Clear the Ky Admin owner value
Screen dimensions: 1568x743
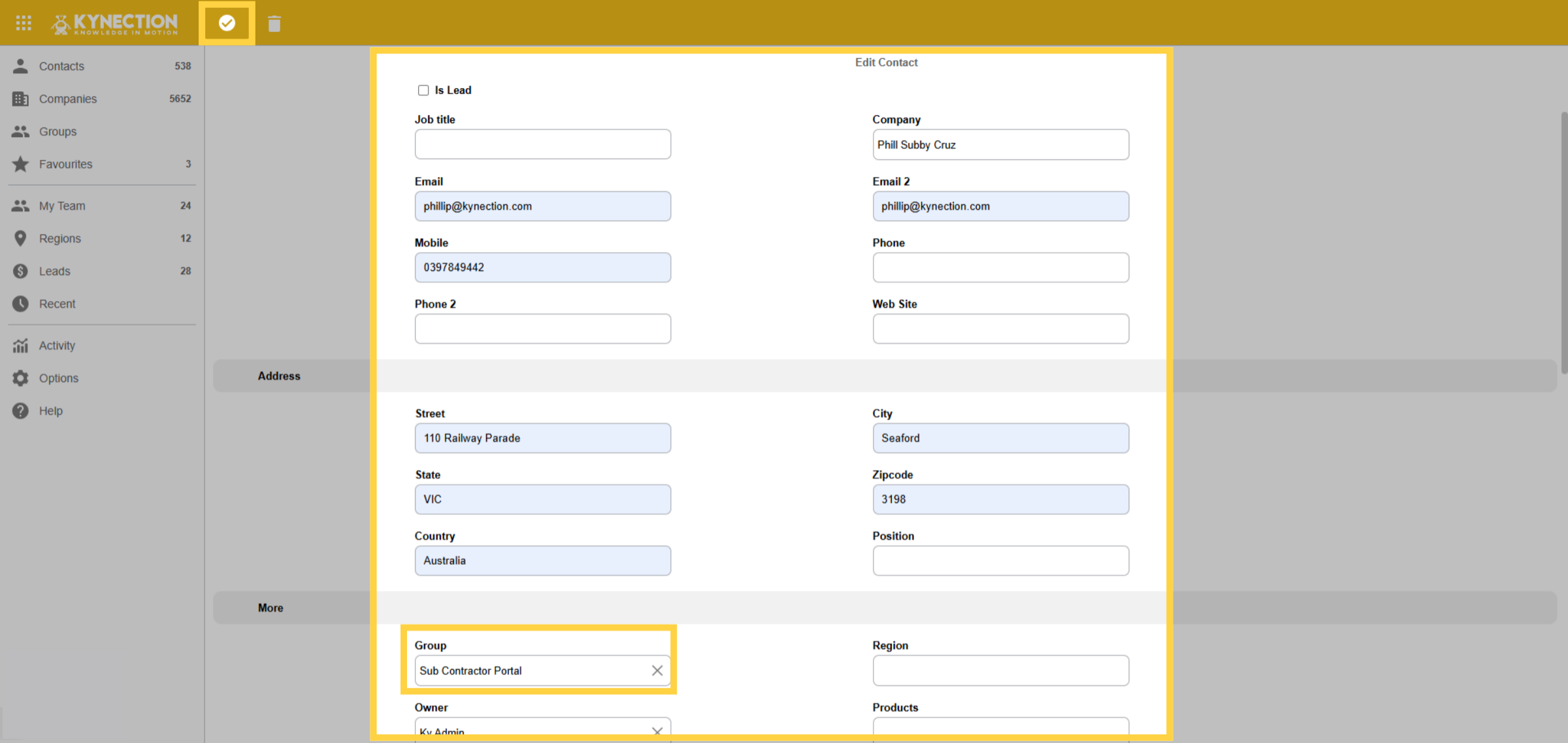[x=657, y=732]
